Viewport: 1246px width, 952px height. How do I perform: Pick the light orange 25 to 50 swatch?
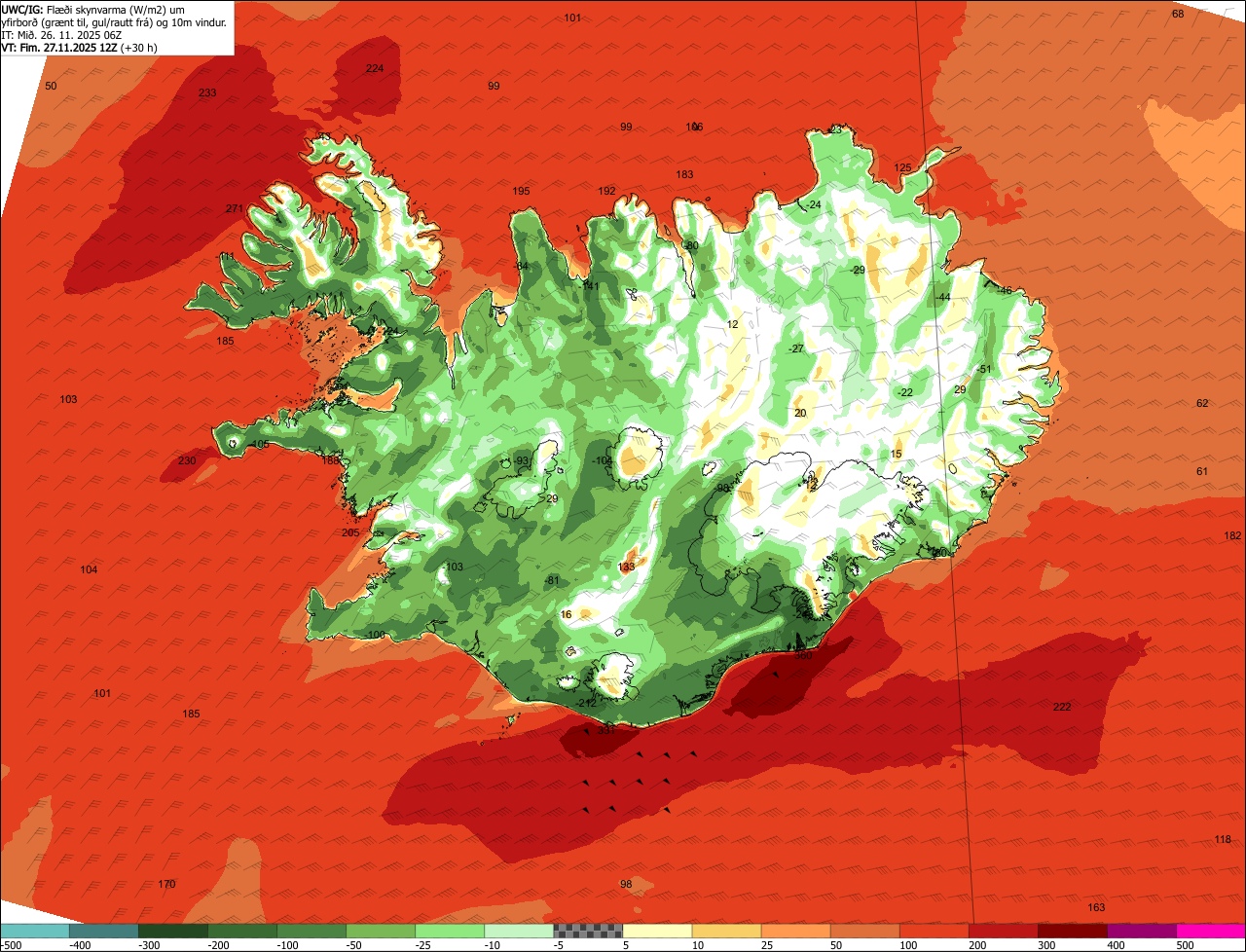(x=795, y=931)
